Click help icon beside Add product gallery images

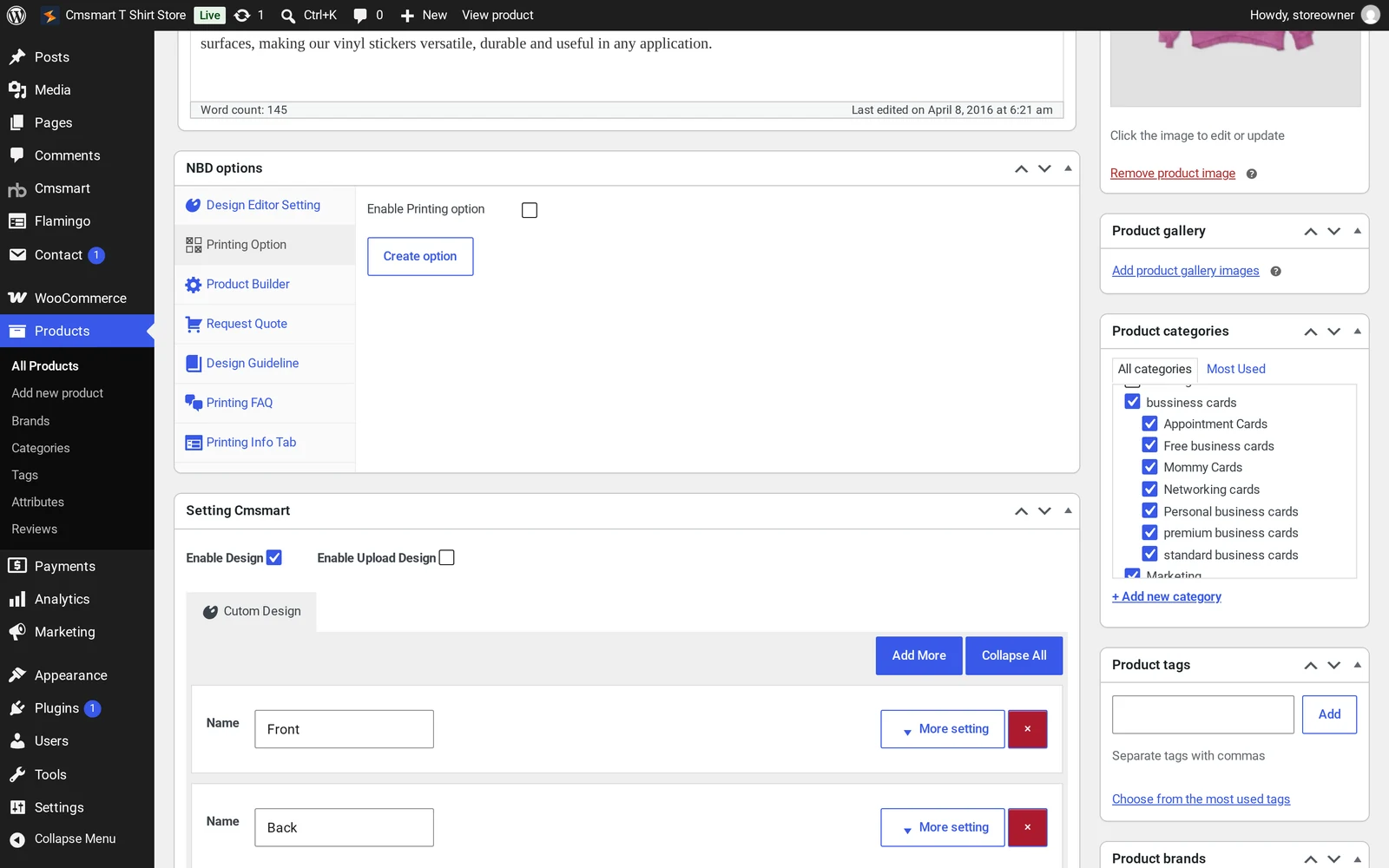(x=1275, y=271)
